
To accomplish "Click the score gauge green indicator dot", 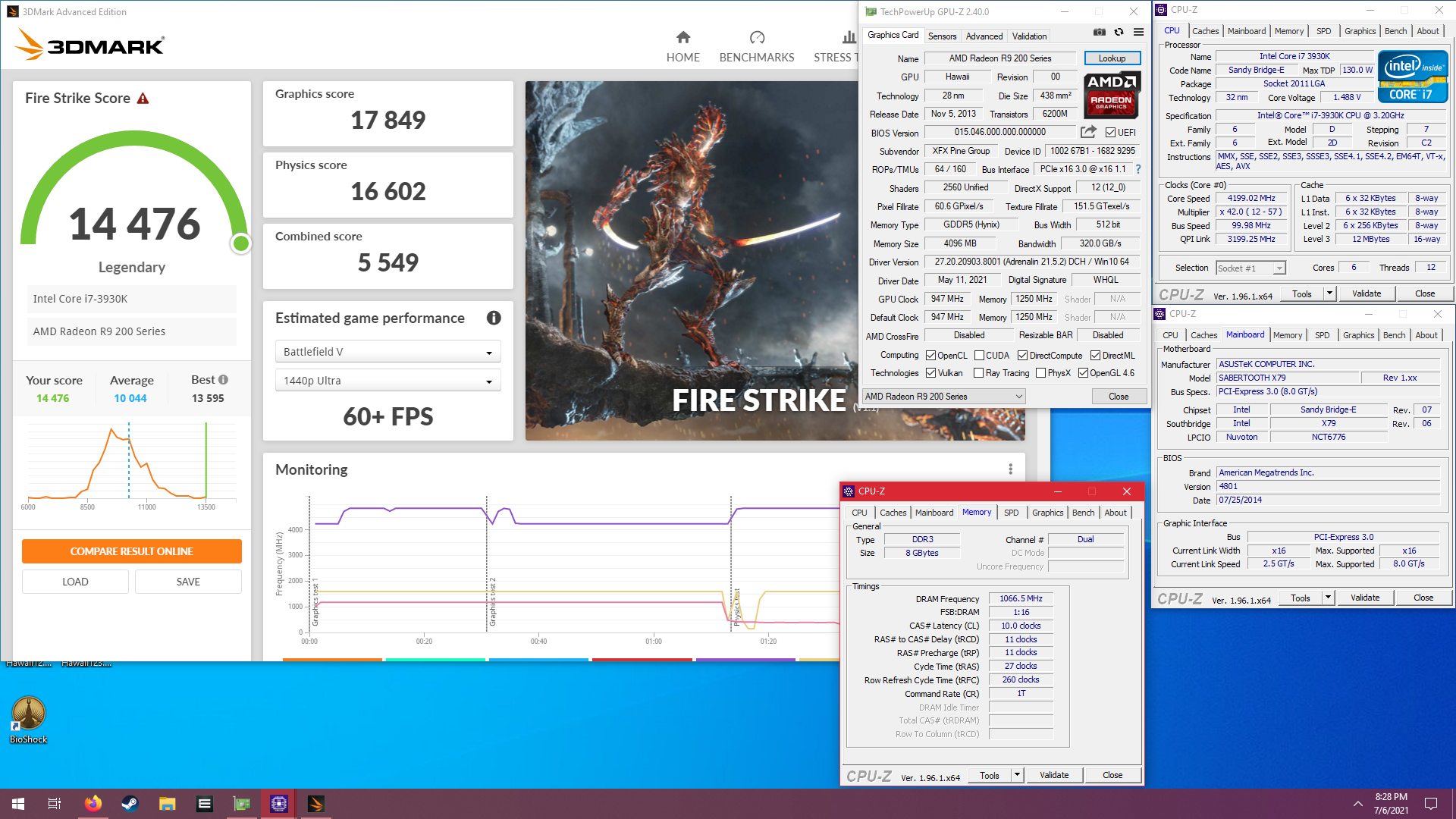I will 241,243.
